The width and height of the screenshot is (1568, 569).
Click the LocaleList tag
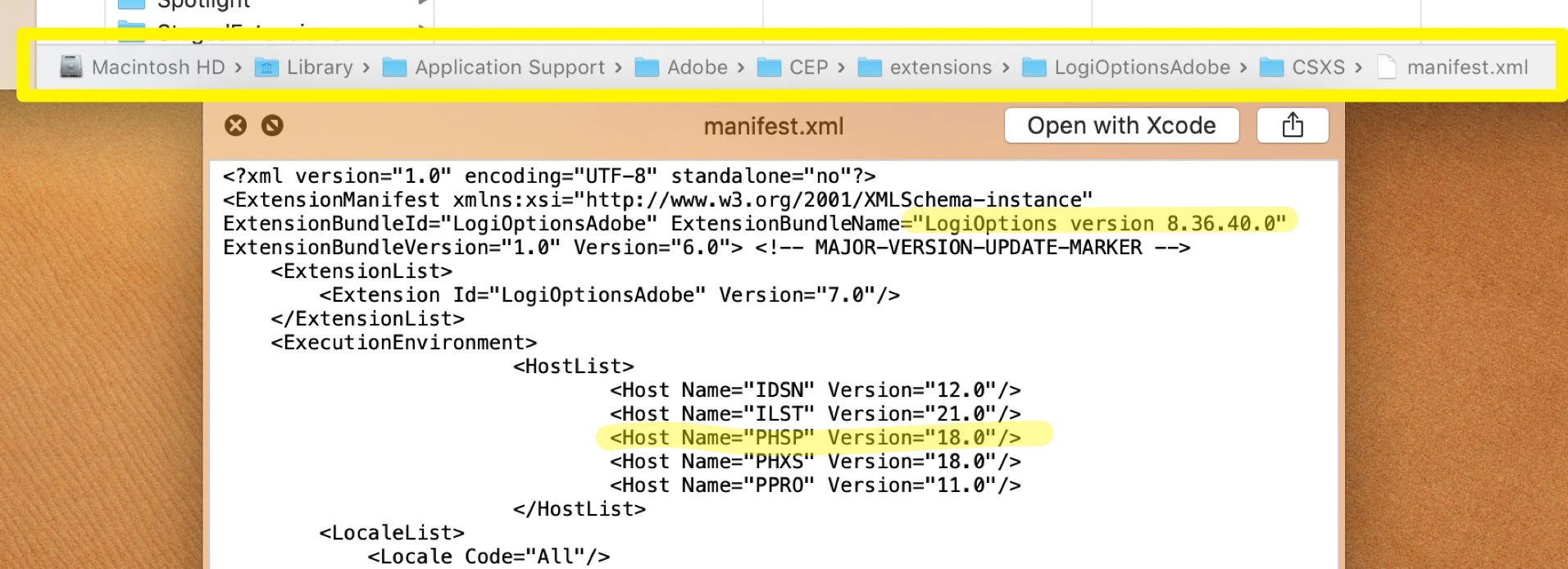point(392,533)
